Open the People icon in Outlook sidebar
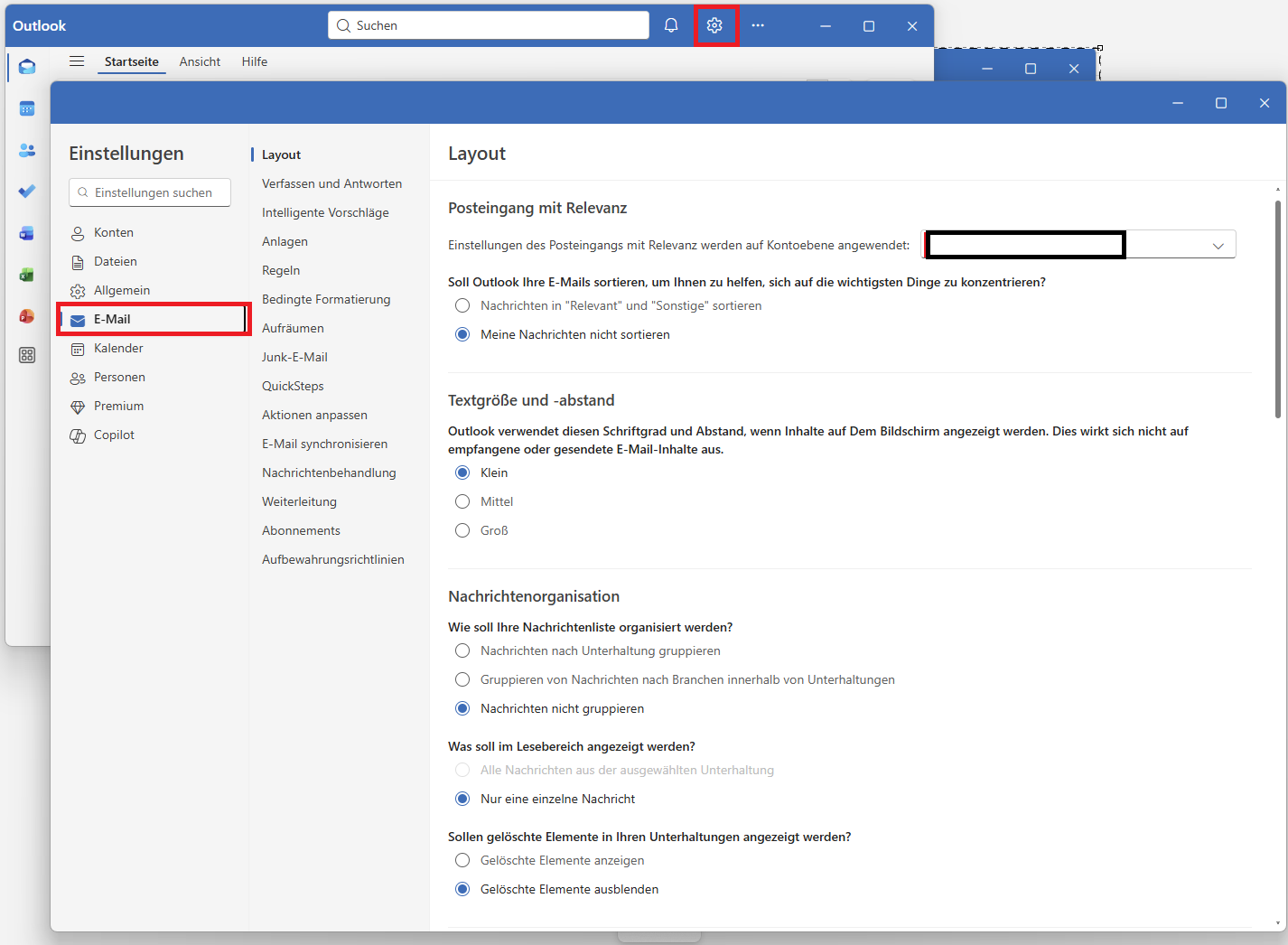The height and width of the screenshot is (945, 1288). click(27, 150)
